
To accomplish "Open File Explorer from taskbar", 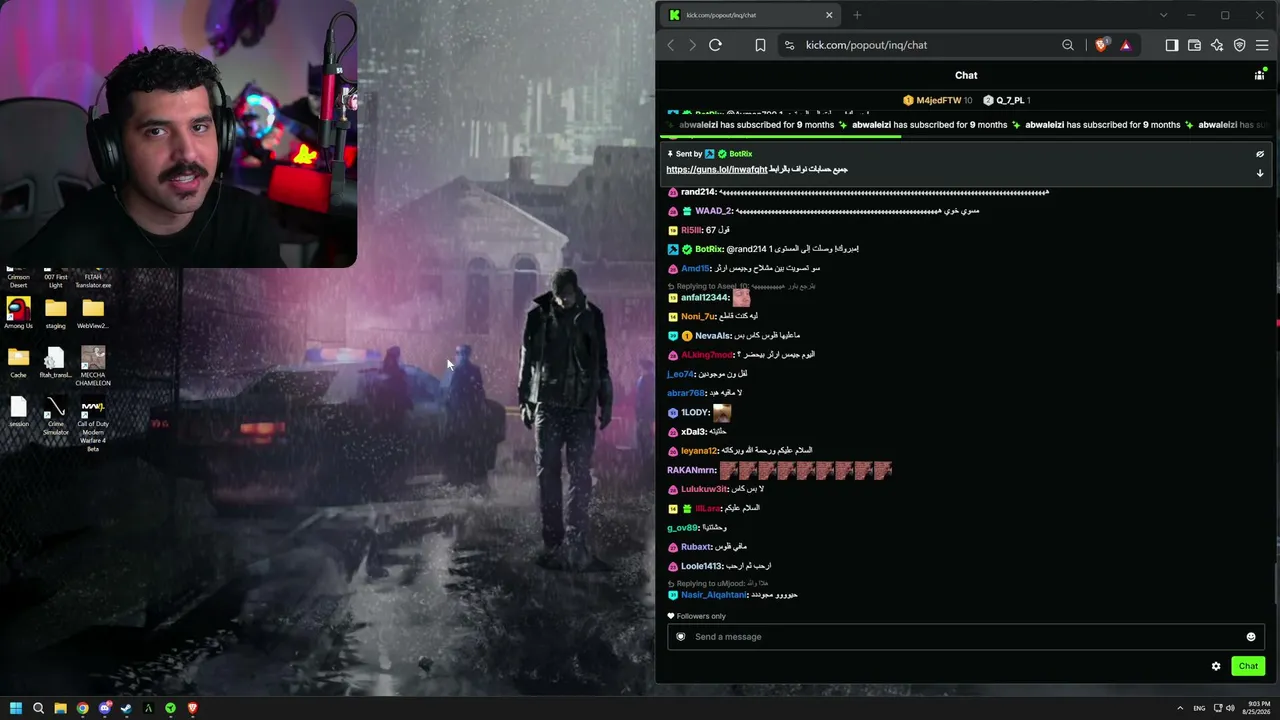I will pyautogui.click(x=60, y=708).
